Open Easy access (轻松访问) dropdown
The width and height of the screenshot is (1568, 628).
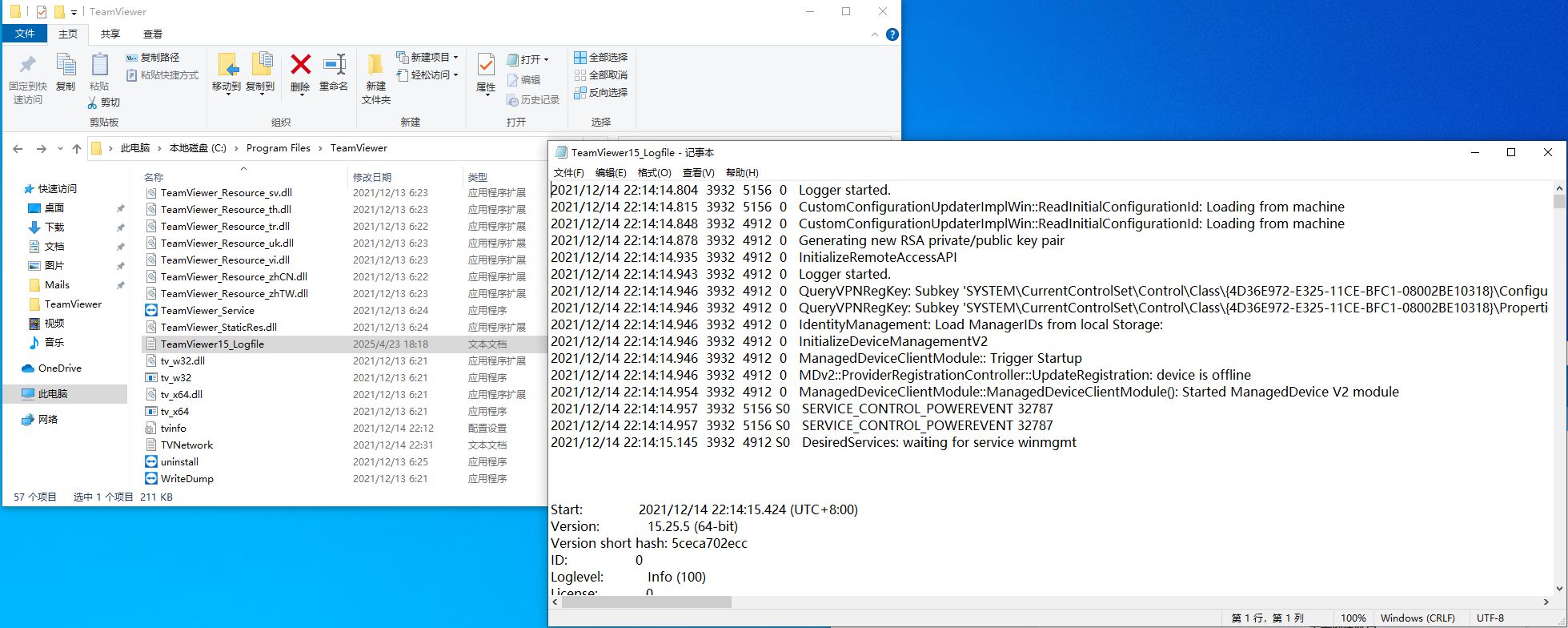coord(427,75)
